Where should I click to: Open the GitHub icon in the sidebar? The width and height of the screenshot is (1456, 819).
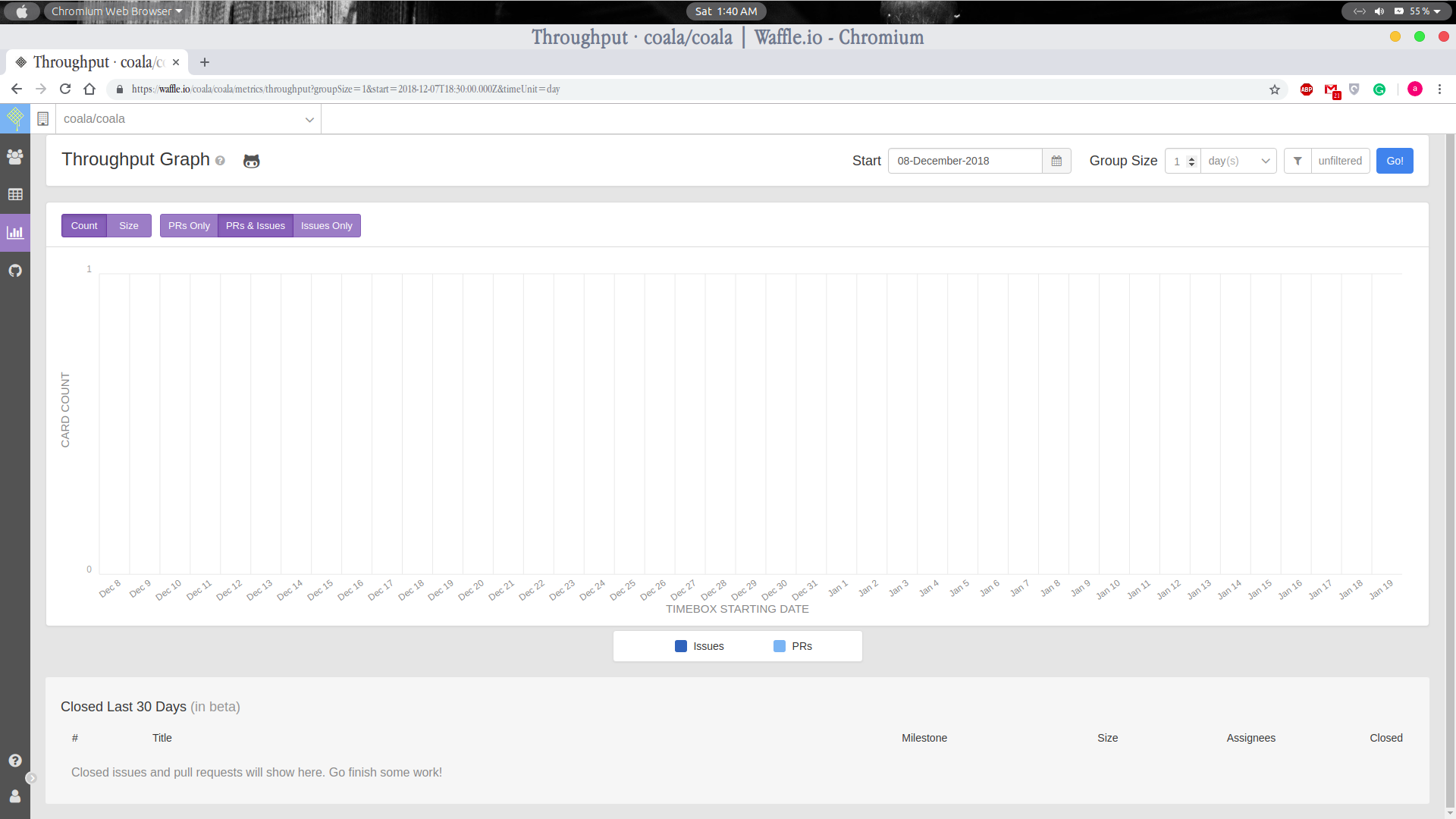[x=14, y=270]
